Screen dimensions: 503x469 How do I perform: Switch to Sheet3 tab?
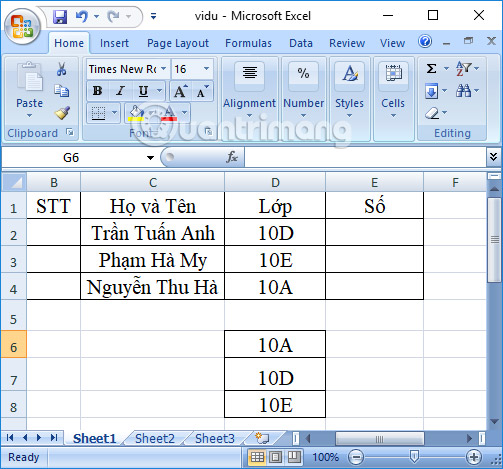215,438
